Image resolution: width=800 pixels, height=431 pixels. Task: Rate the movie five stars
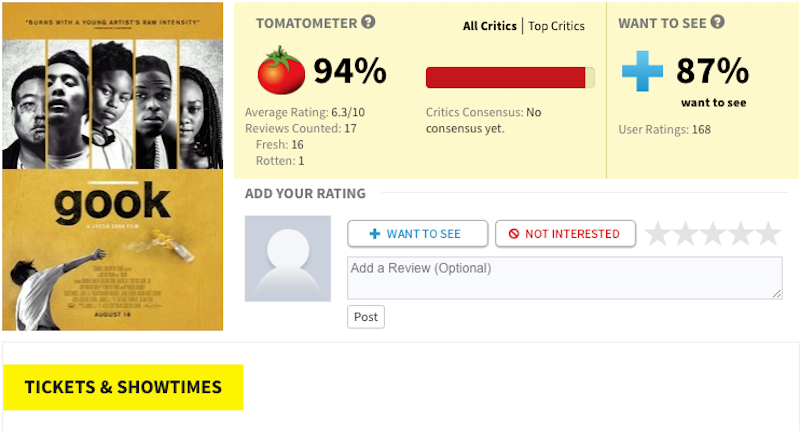[x=768, y=234]
